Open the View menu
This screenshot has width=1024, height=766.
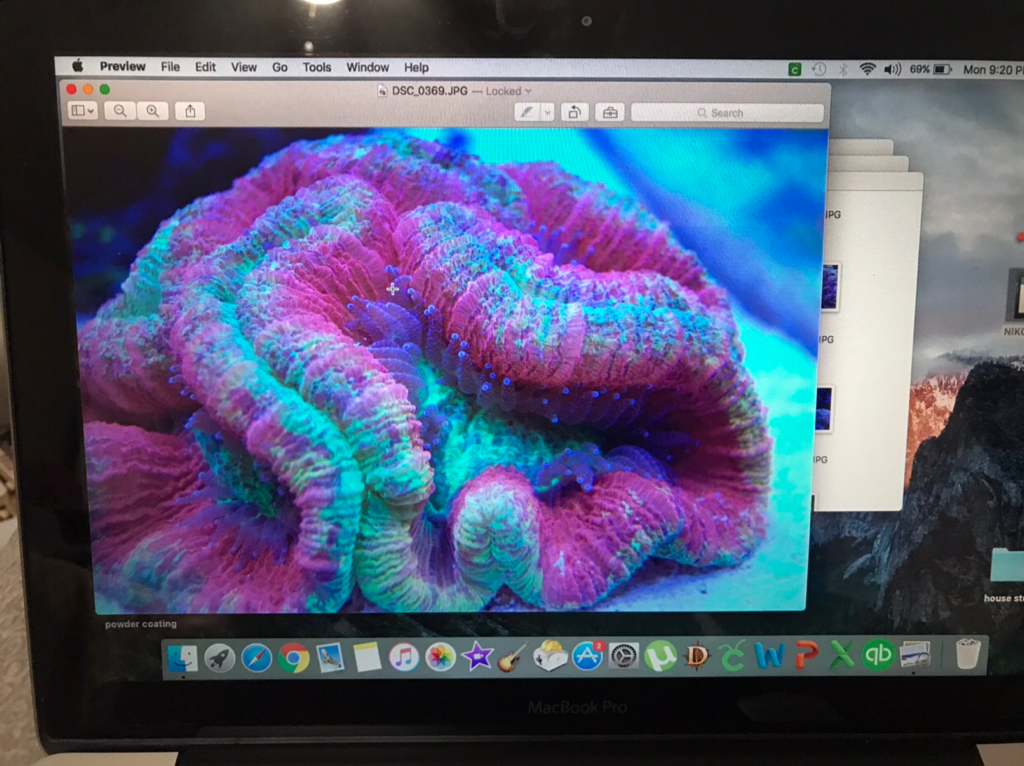click(244, 67)
